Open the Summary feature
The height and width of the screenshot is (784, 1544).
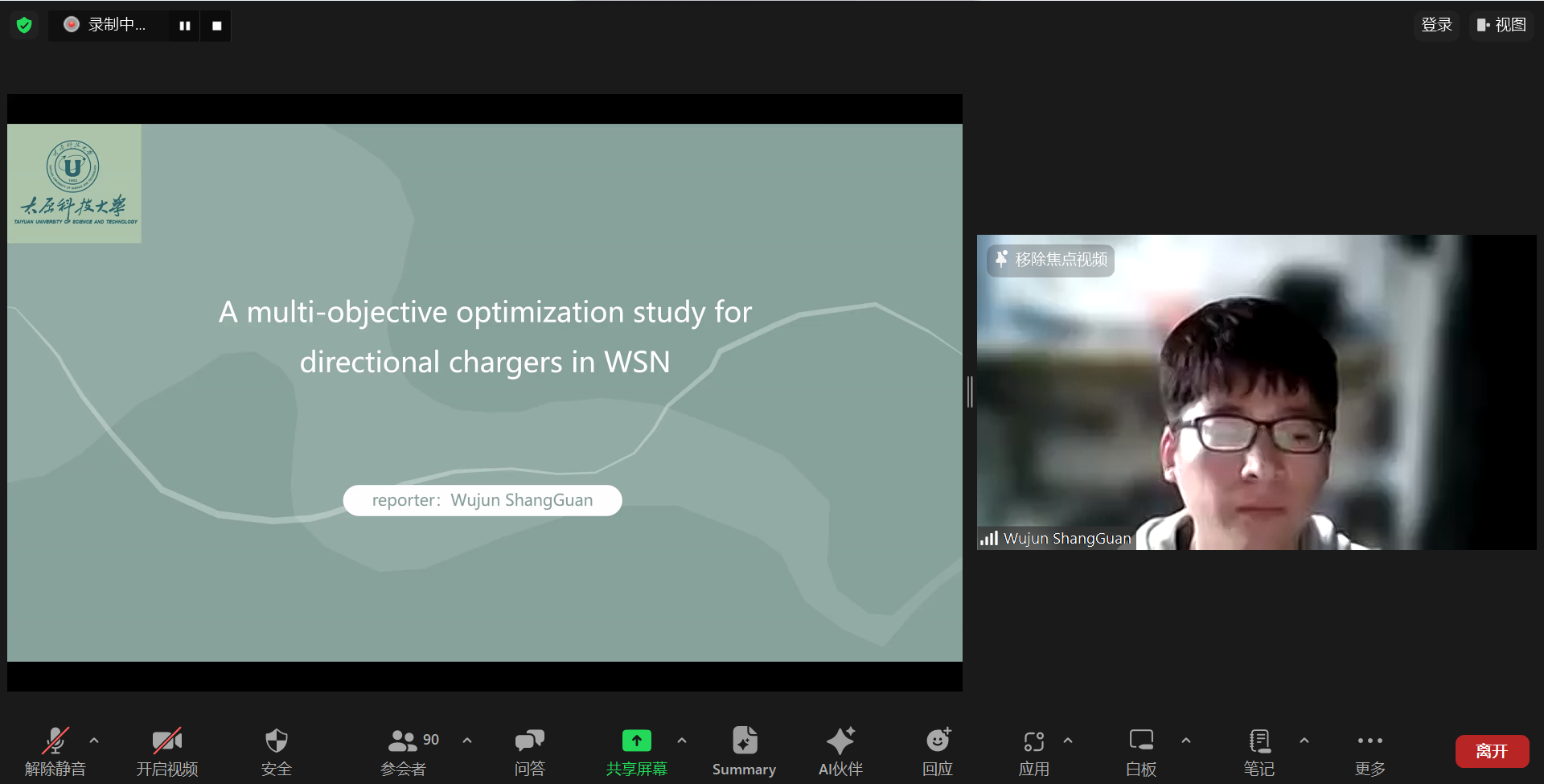(744, 752)
